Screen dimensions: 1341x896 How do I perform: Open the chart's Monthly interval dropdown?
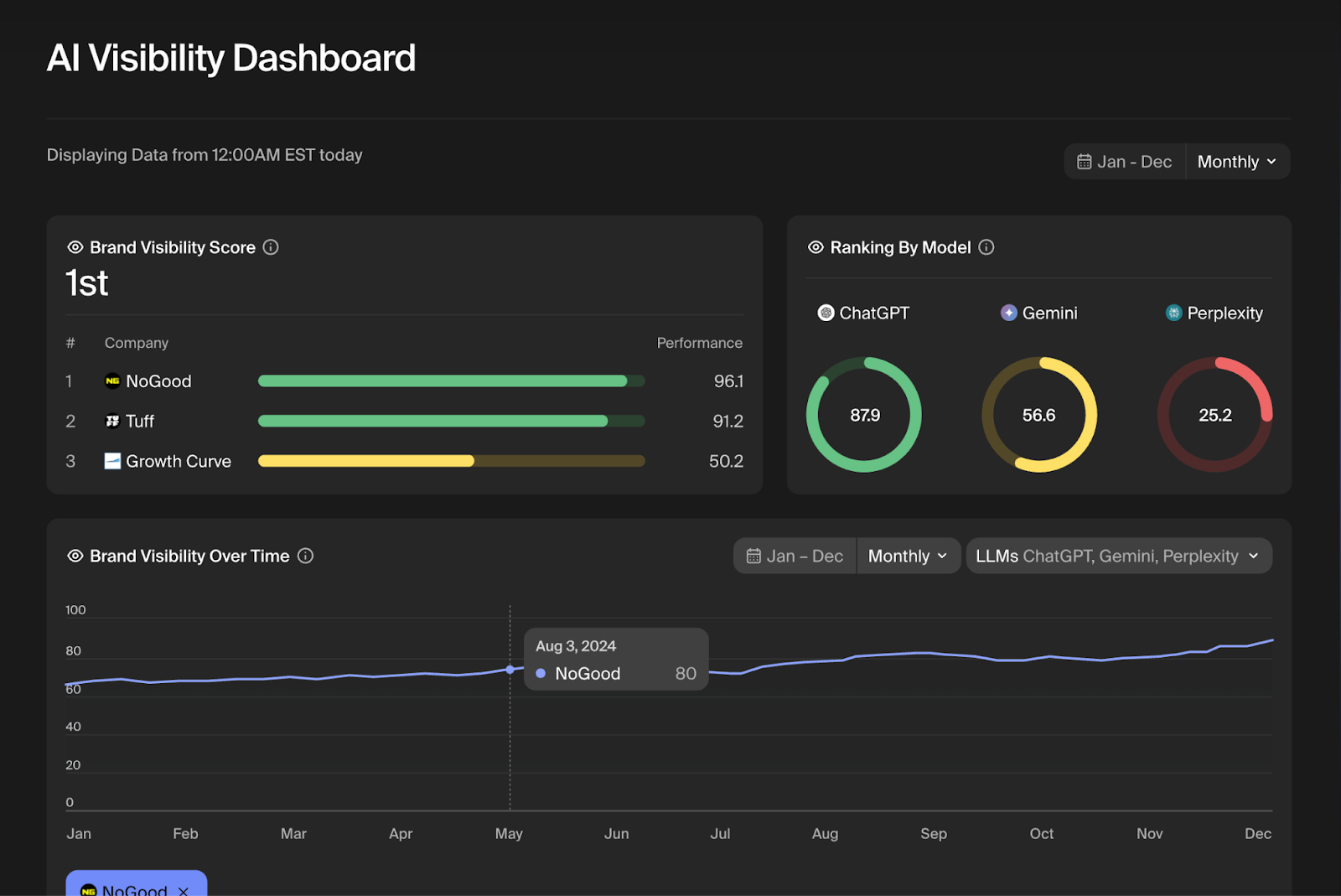coord(908,556)
